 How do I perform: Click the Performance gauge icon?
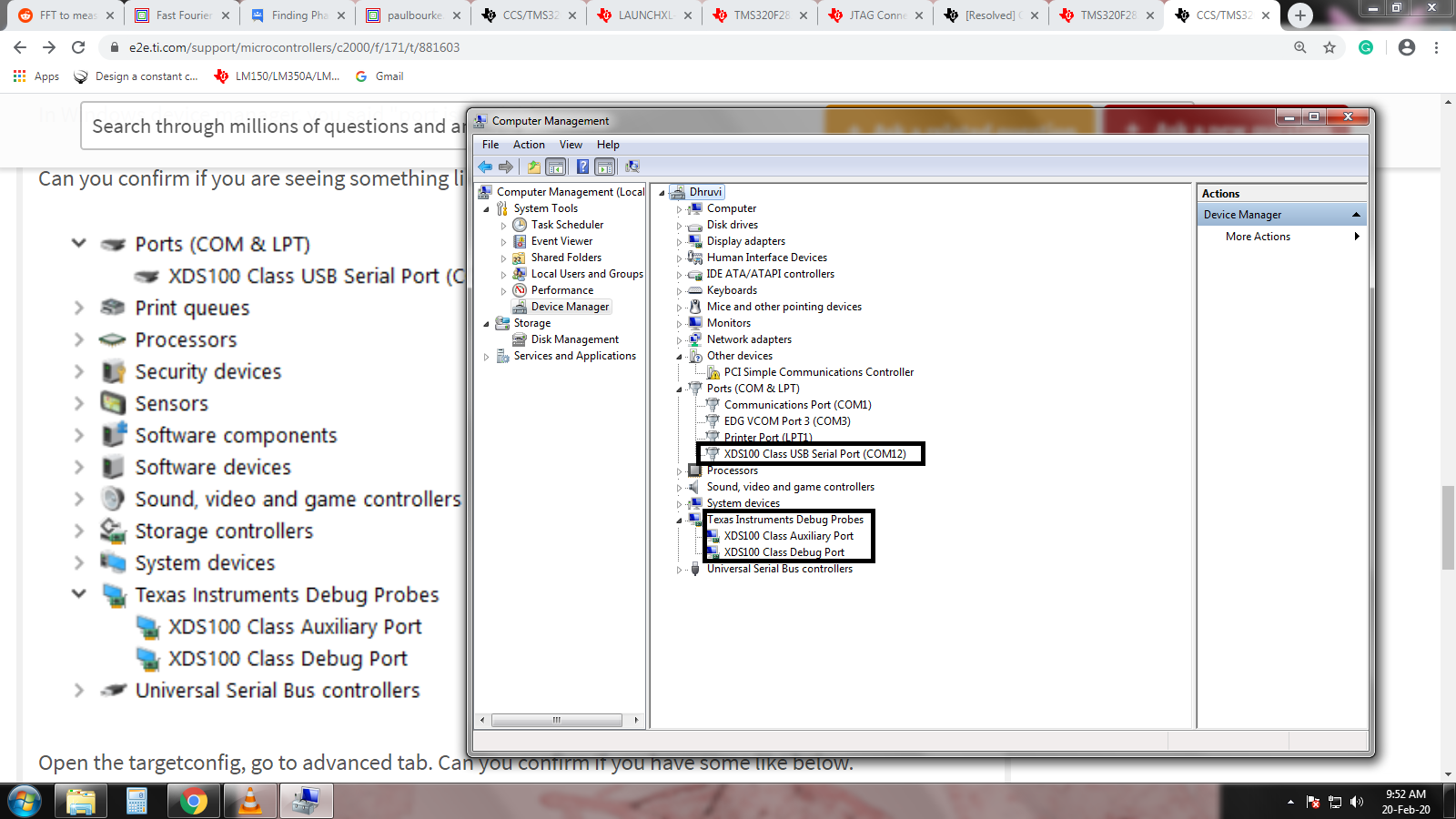point(520,290)
